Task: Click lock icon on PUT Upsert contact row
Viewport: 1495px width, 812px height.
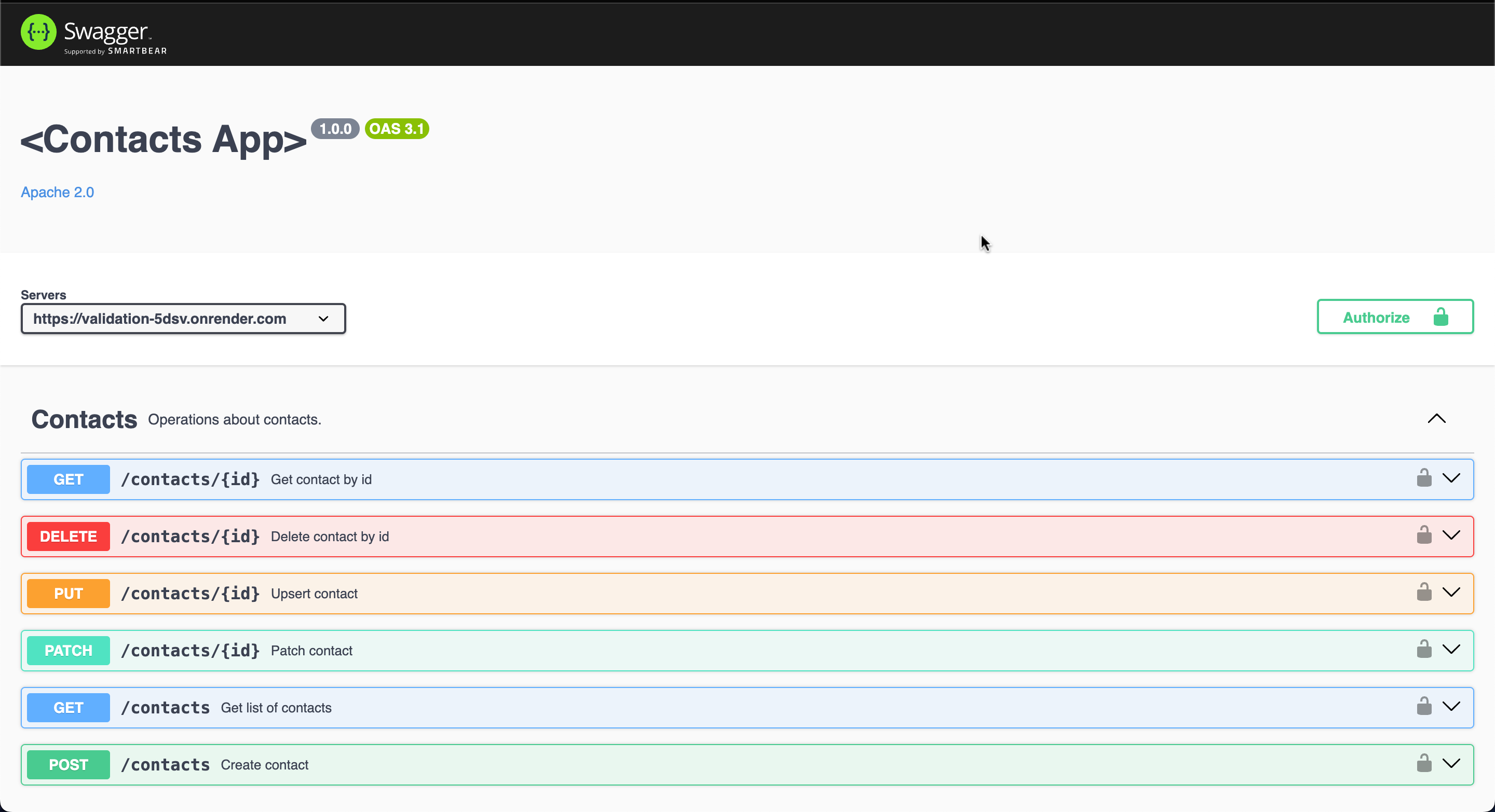Action: click(x=1423, y=592)
